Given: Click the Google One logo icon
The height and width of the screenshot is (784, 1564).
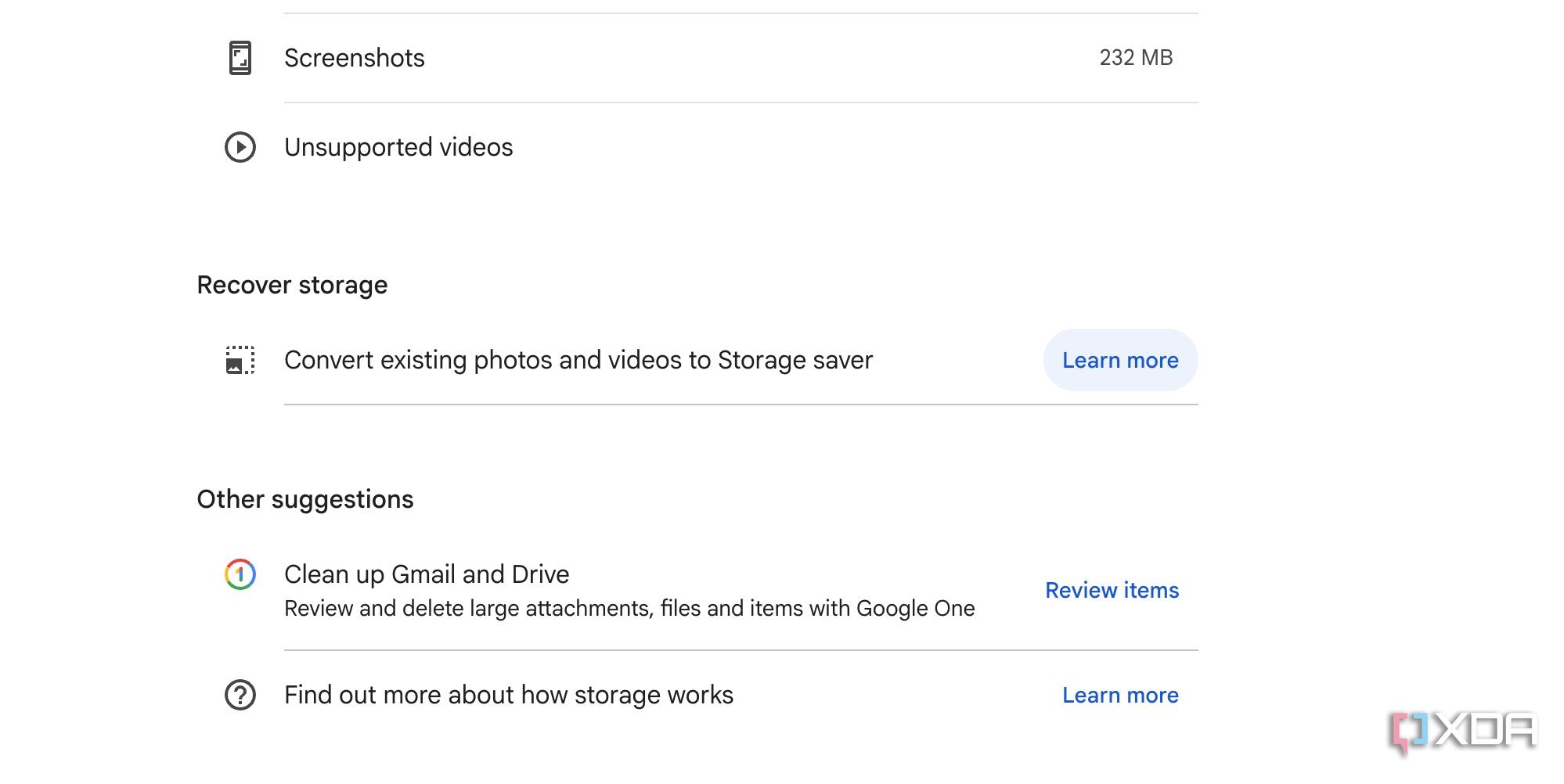Looking at the screenshot, I should tap(240, 574).
